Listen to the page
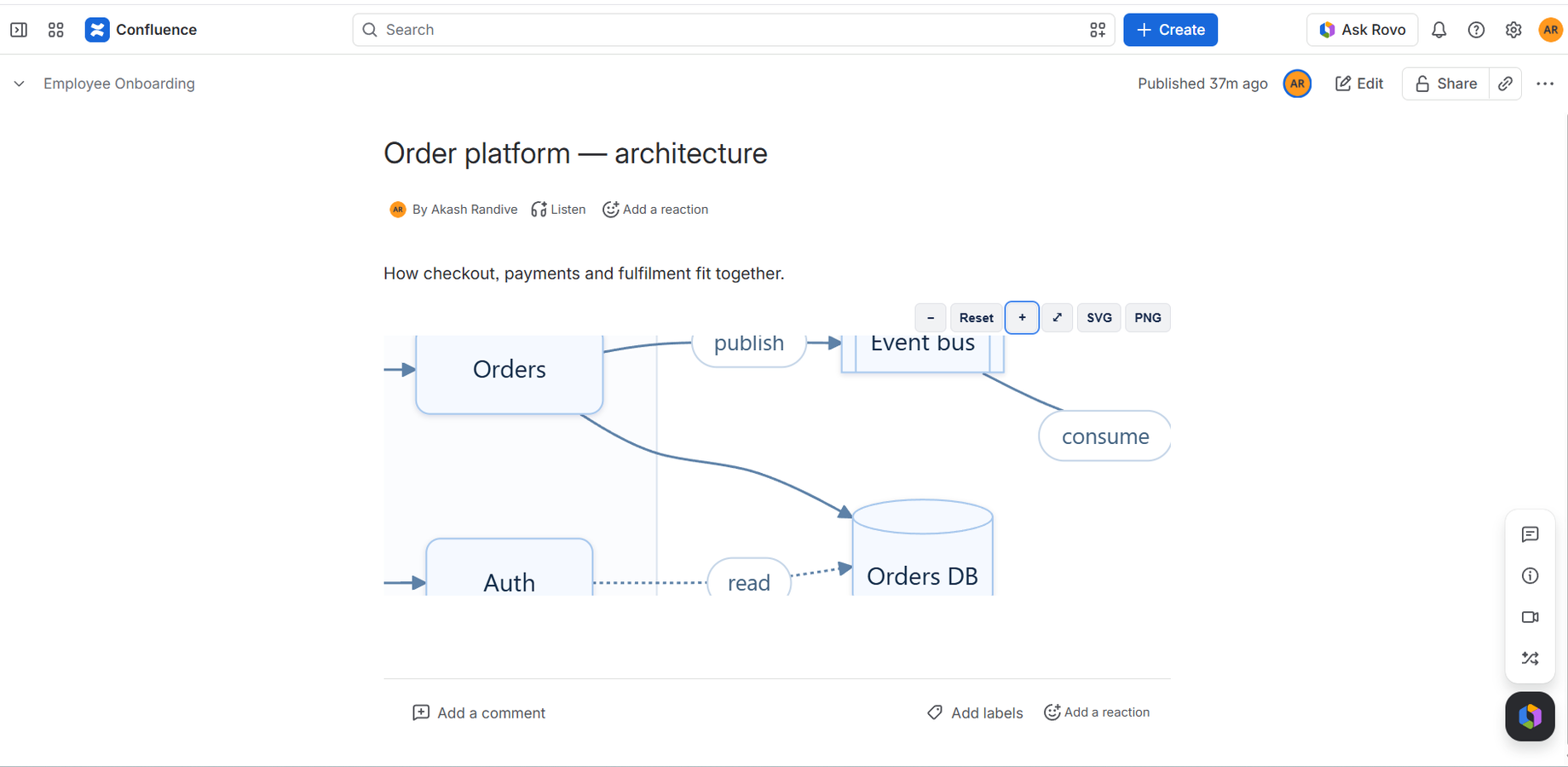This screenshot has width=1568, height=767. (558, 210)
